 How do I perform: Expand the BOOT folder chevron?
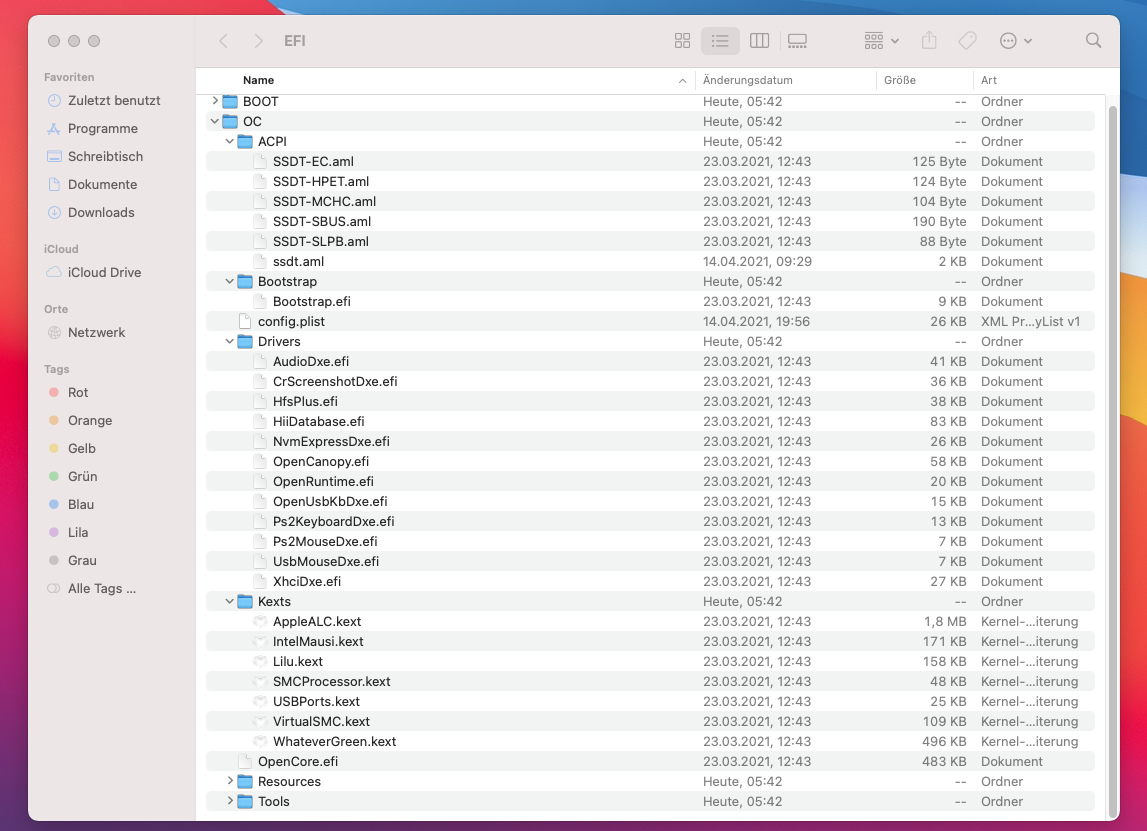215,101
